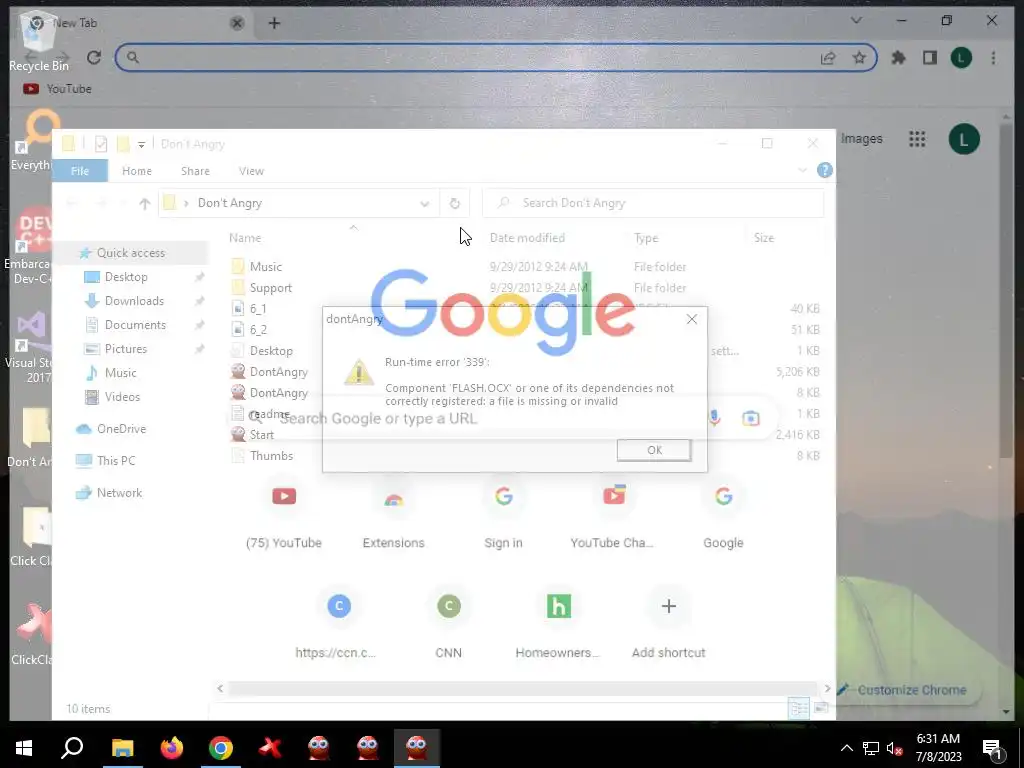Select This PC in navigation pane
Screen dimensions: 1024x768
pos(116,461)
